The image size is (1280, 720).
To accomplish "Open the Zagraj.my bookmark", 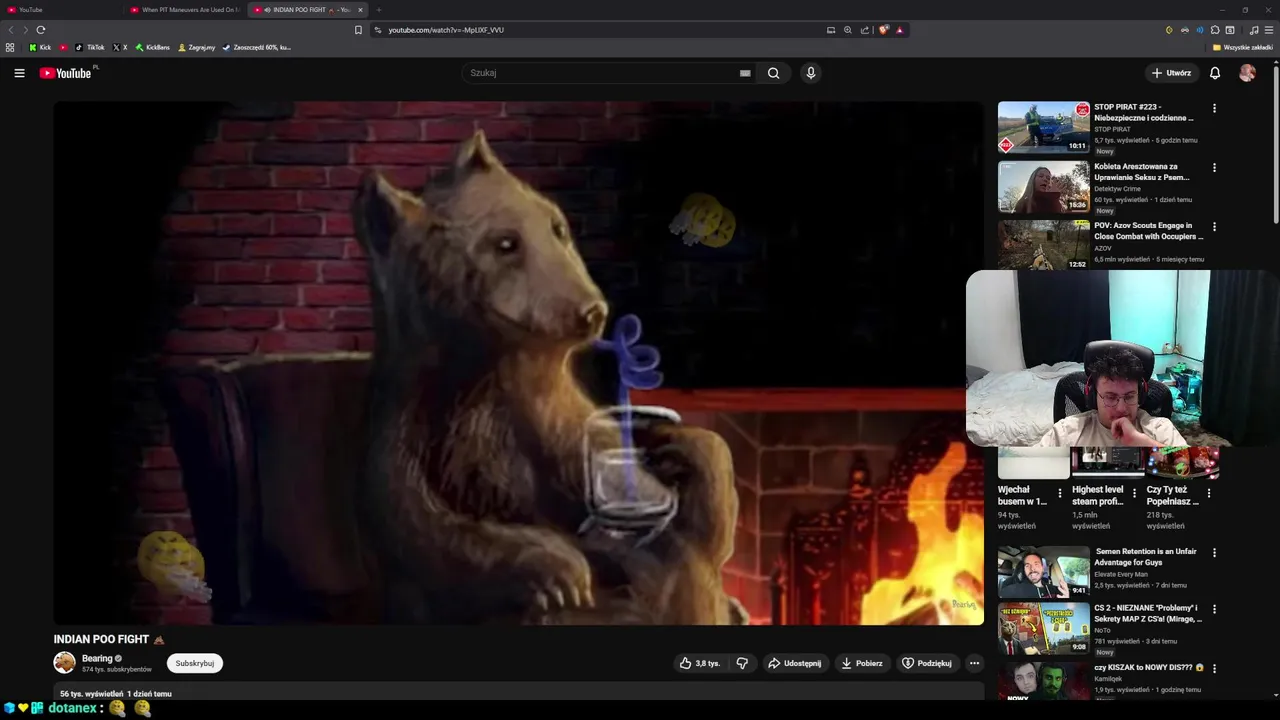I will (x=196, y=47).
